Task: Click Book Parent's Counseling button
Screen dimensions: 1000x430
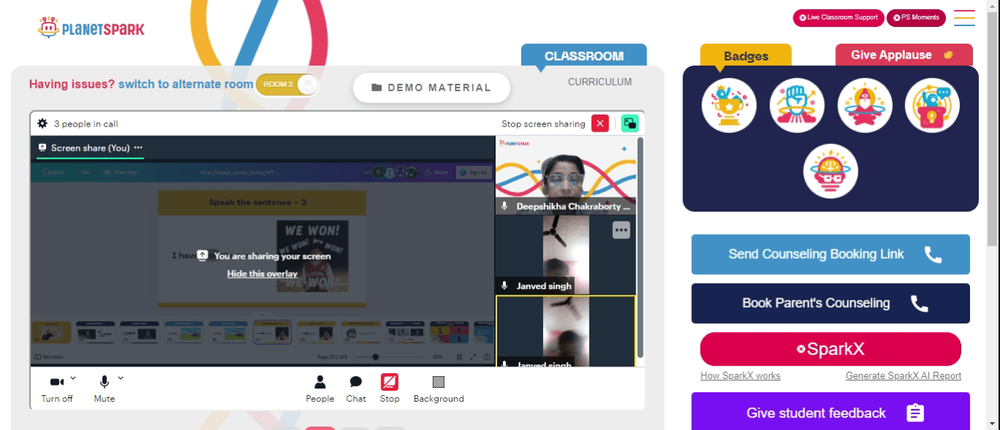Action: point(830,303)
